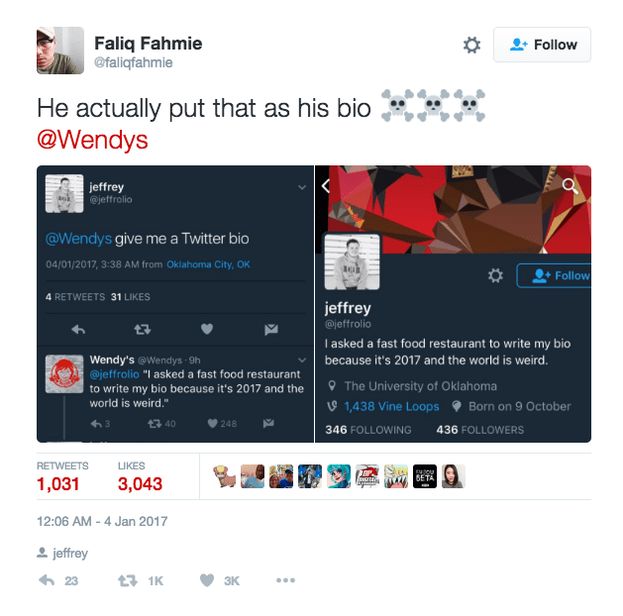The width and height of the screenshot is (623, 616).
Task: Open the jeffrey profile screenshot image
Action: [453, 304]
